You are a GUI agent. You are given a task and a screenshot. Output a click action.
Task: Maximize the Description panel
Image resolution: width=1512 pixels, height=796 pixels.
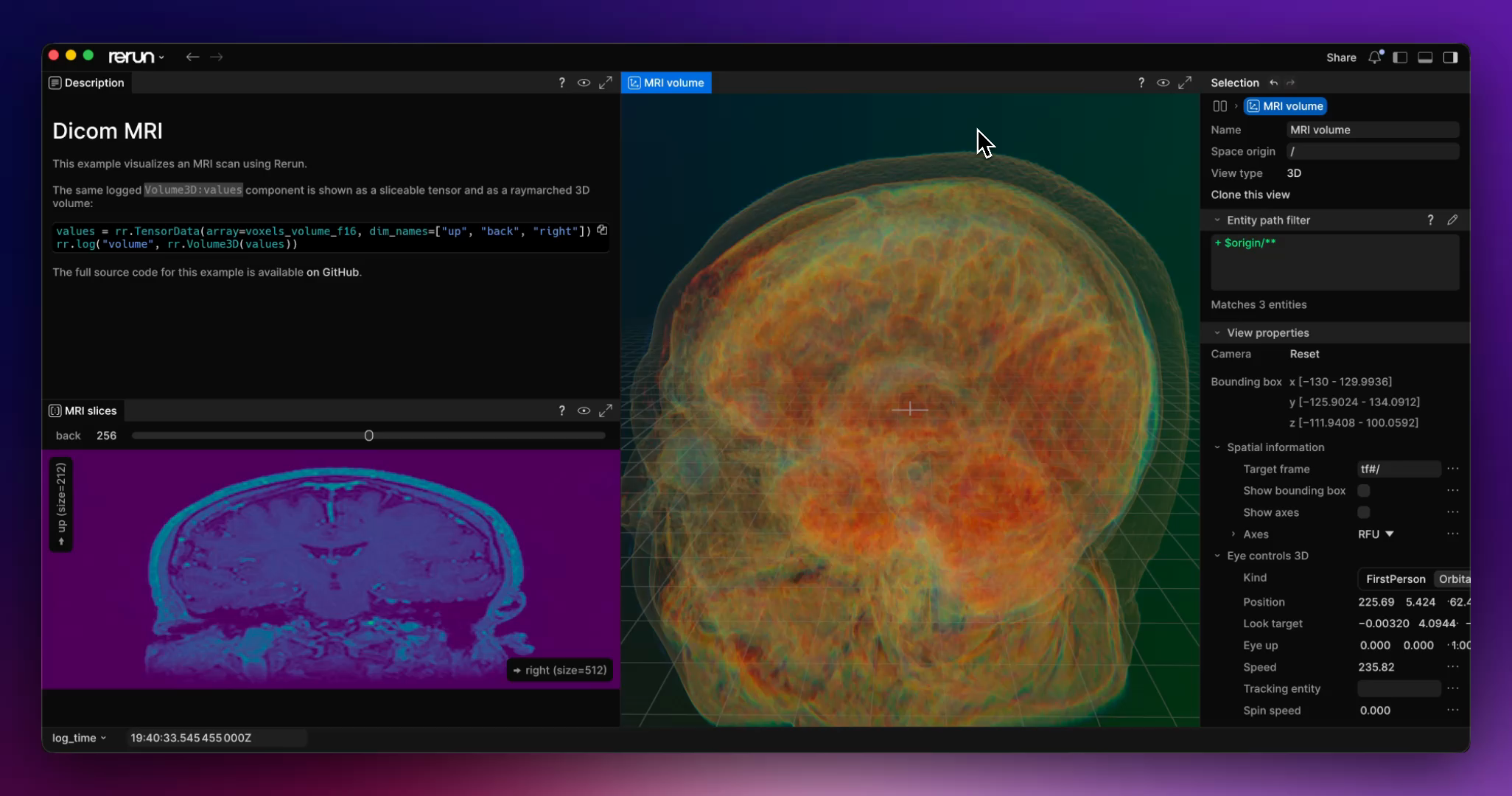pyautogui.click(x=606, y=83)
